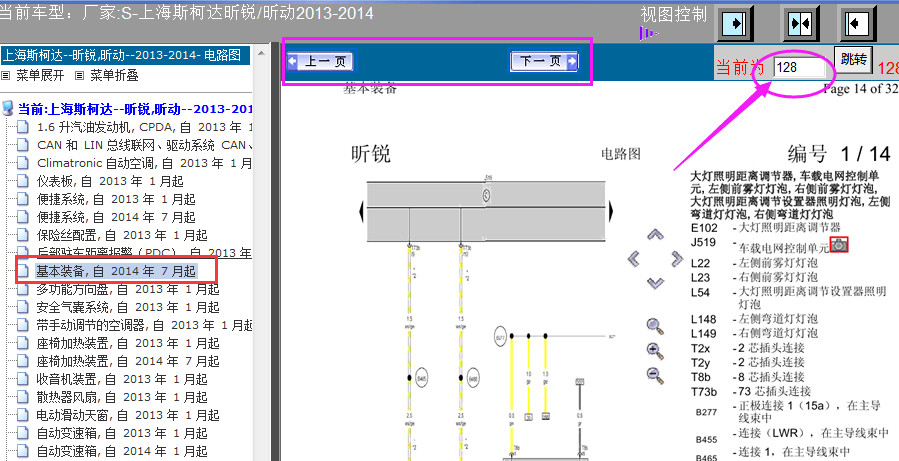Open 散热器风扇, 自 2013 年 1月起
Image resolution: width=899 pixels, height=461 pixels.
tap(122, 397)
